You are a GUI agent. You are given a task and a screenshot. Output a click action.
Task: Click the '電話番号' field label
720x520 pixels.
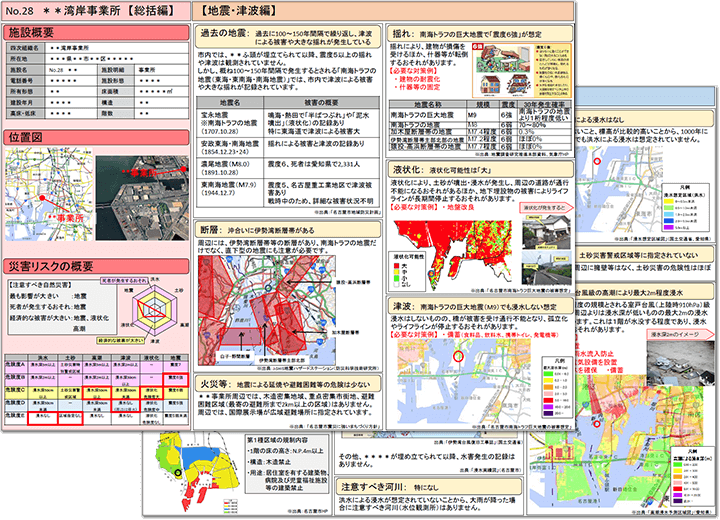25,81
